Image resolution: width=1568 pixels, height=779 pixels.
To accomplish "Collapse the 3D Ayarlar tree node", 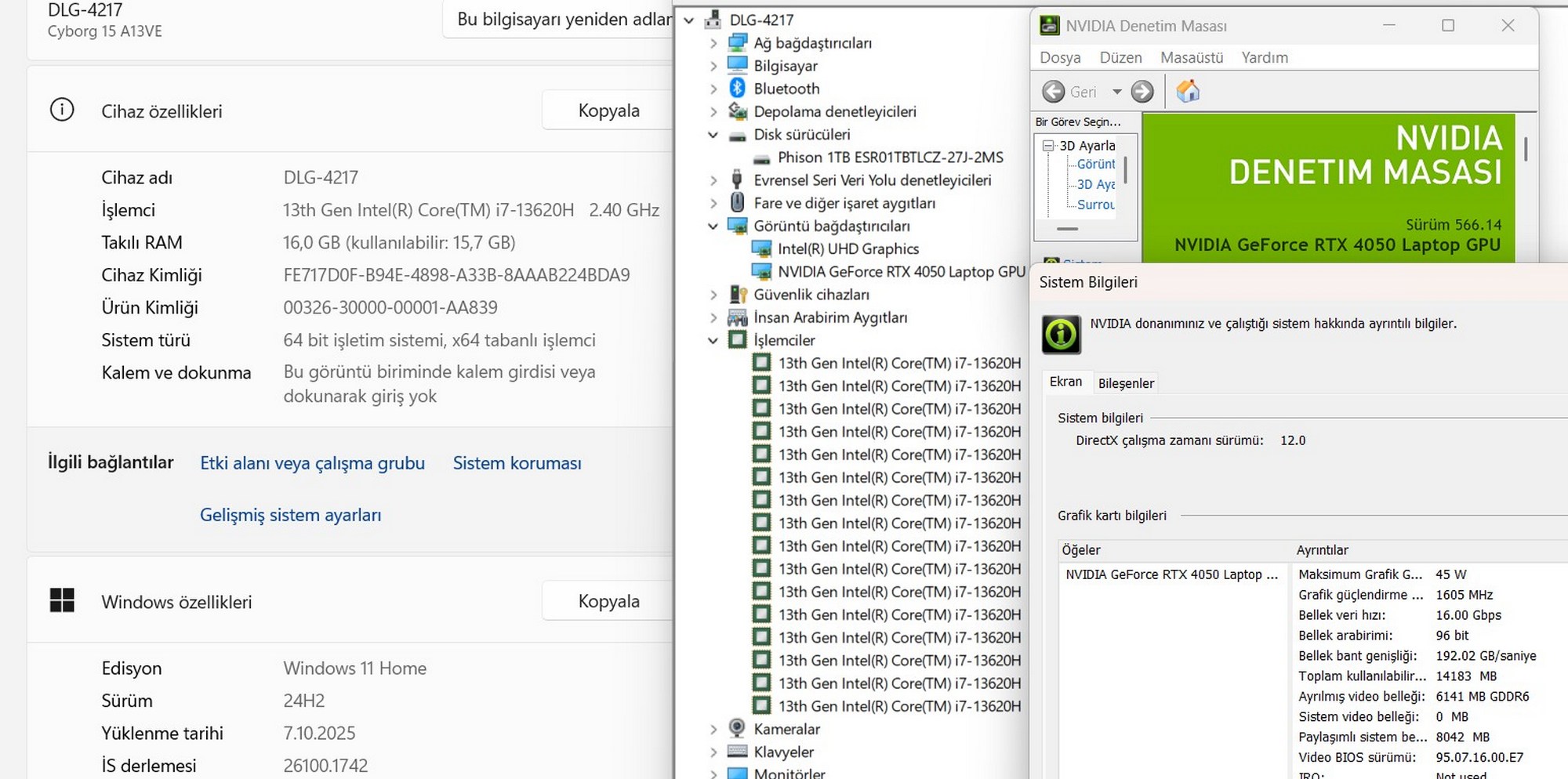I will [1048, 146].
